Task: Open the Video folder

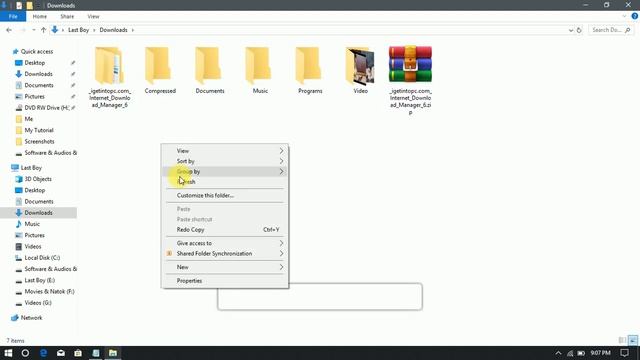Action: coord(360,70)
